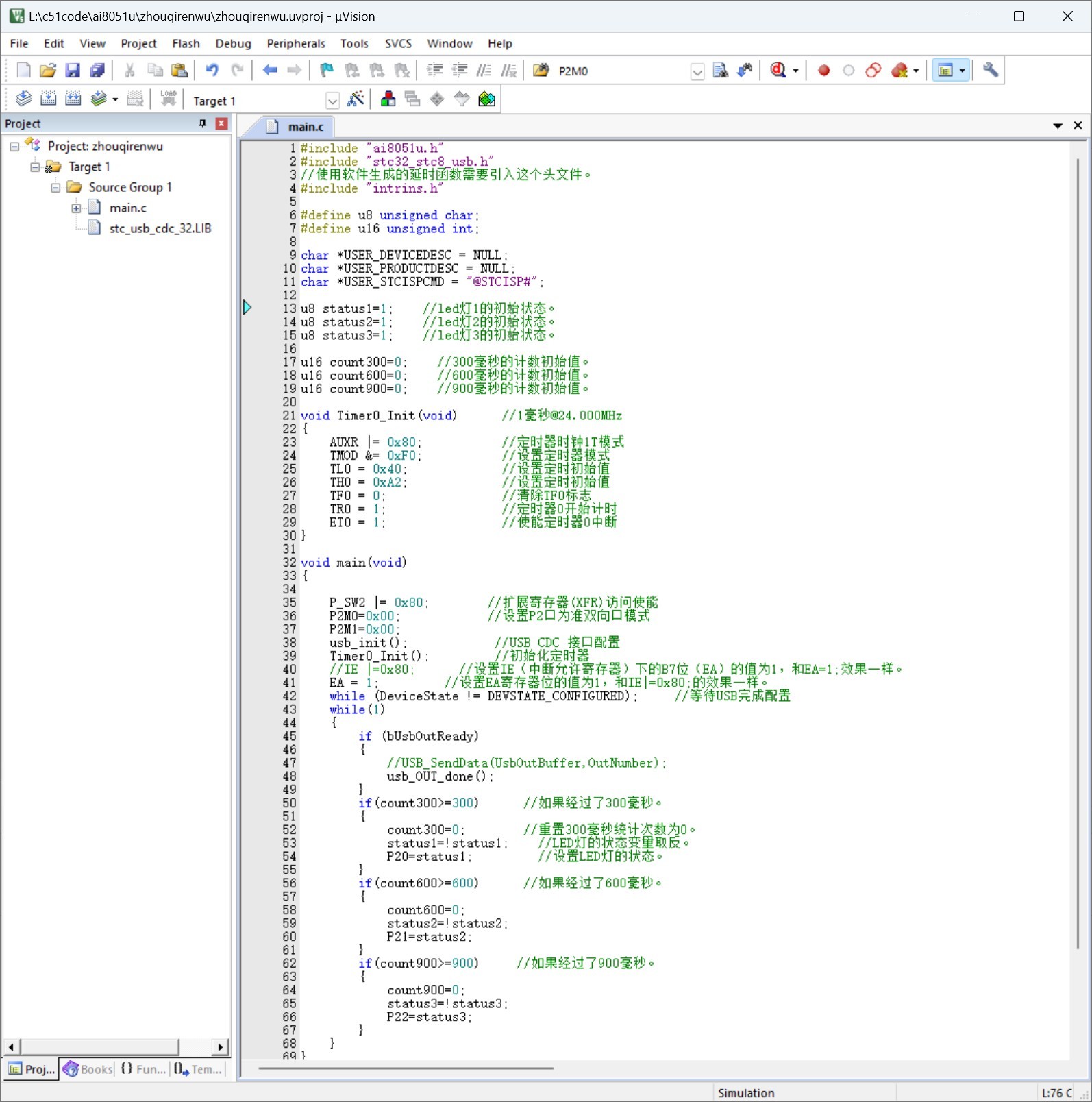Click the editor horizontal scrollbar thumb

point(406,1068)
